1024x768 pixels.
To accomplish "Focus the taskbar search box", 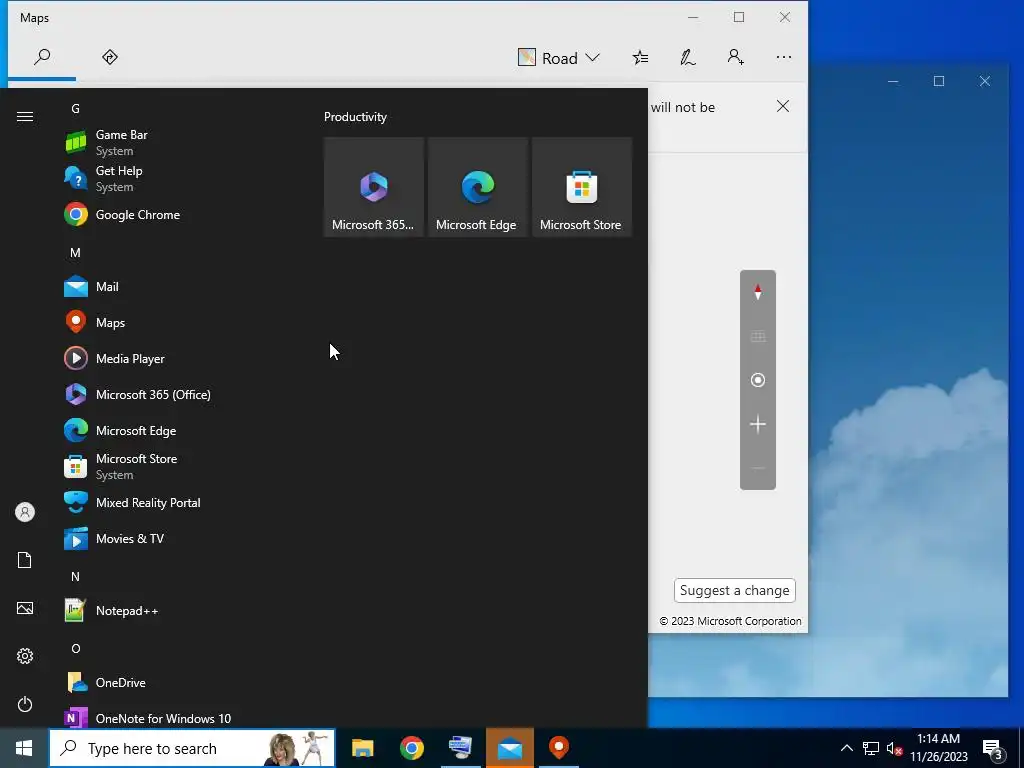I will (x=192, y=748).
